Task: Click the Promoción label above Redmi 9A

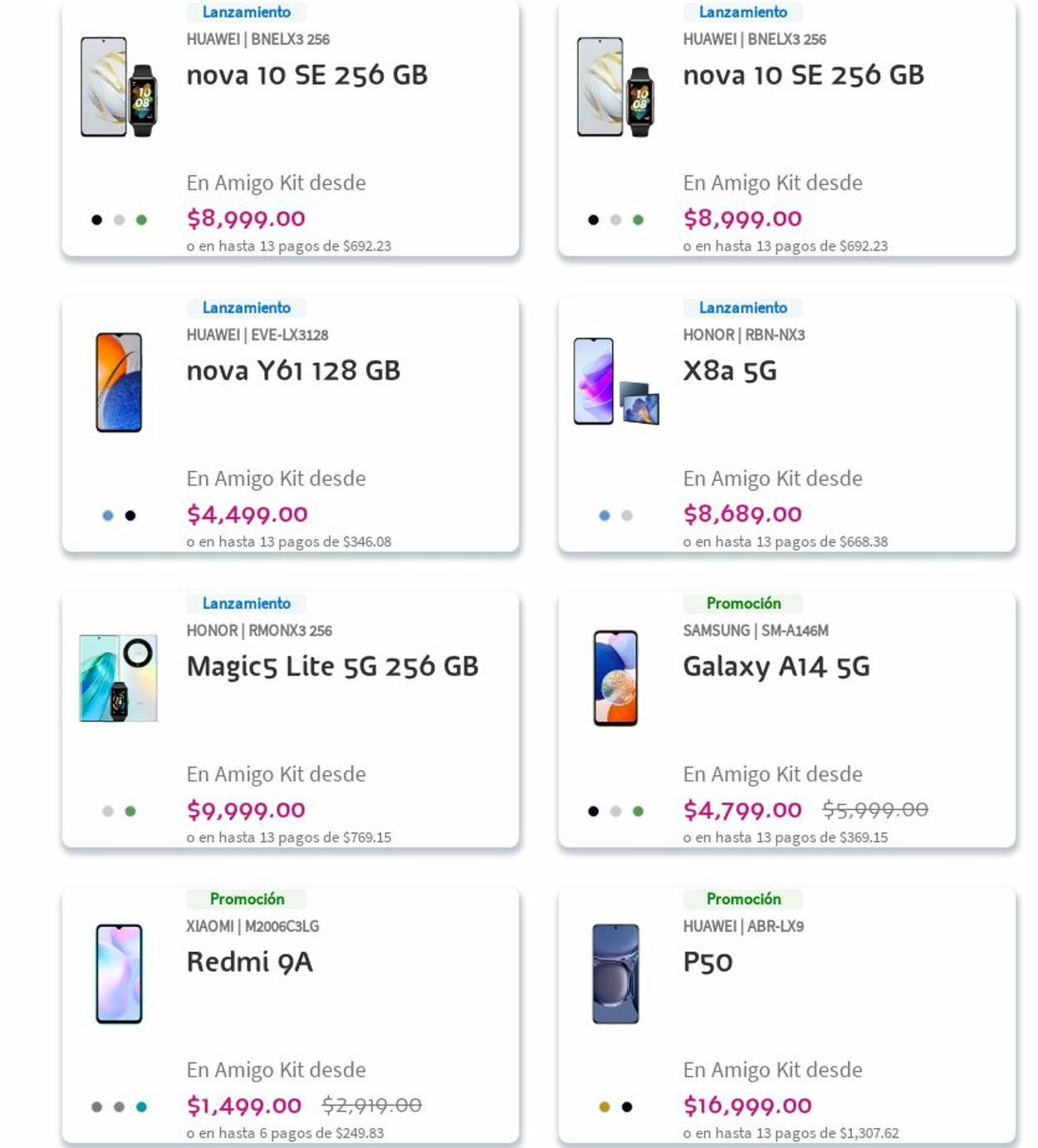Action: (x=247, y=898)
